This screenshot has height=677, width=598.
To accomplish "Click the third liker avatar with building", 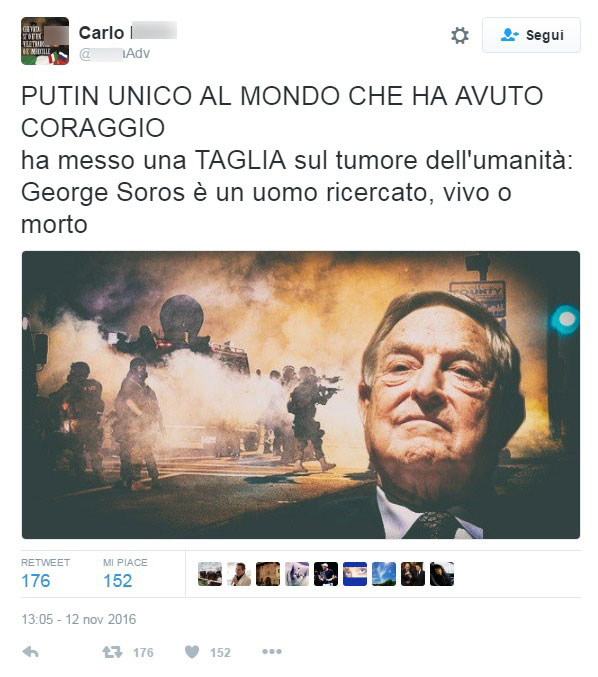I will tap(268, 574).
